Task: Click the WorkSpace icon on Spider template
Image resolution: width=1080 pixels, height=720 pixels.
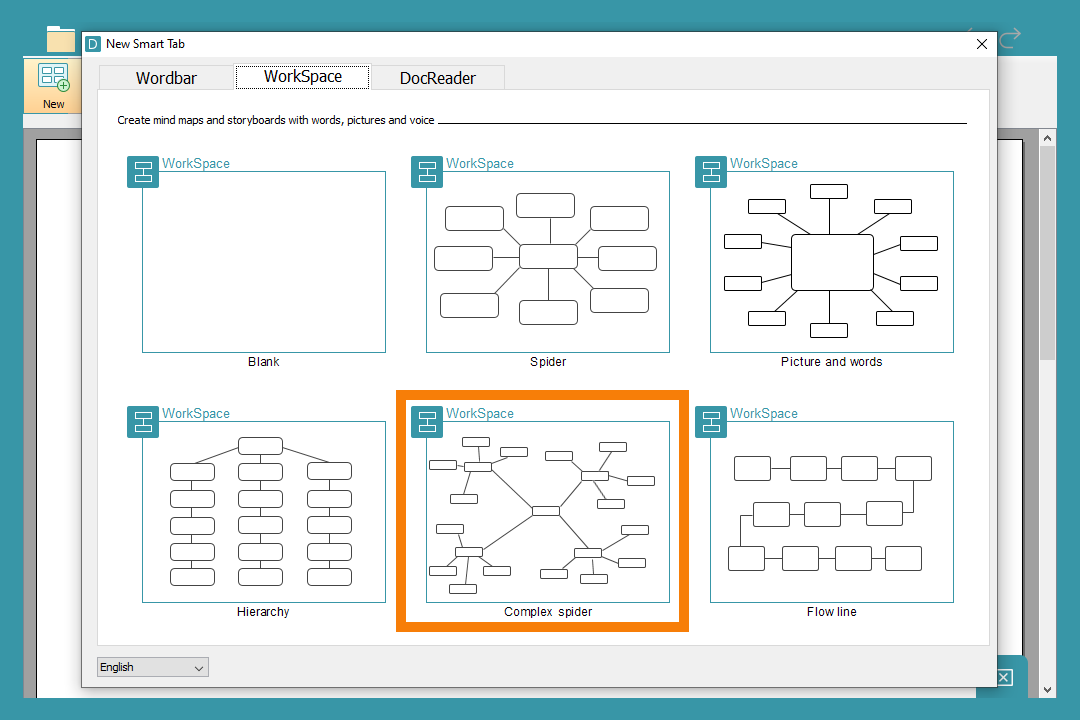Action: pyautogui.click(x=427, y=171)
